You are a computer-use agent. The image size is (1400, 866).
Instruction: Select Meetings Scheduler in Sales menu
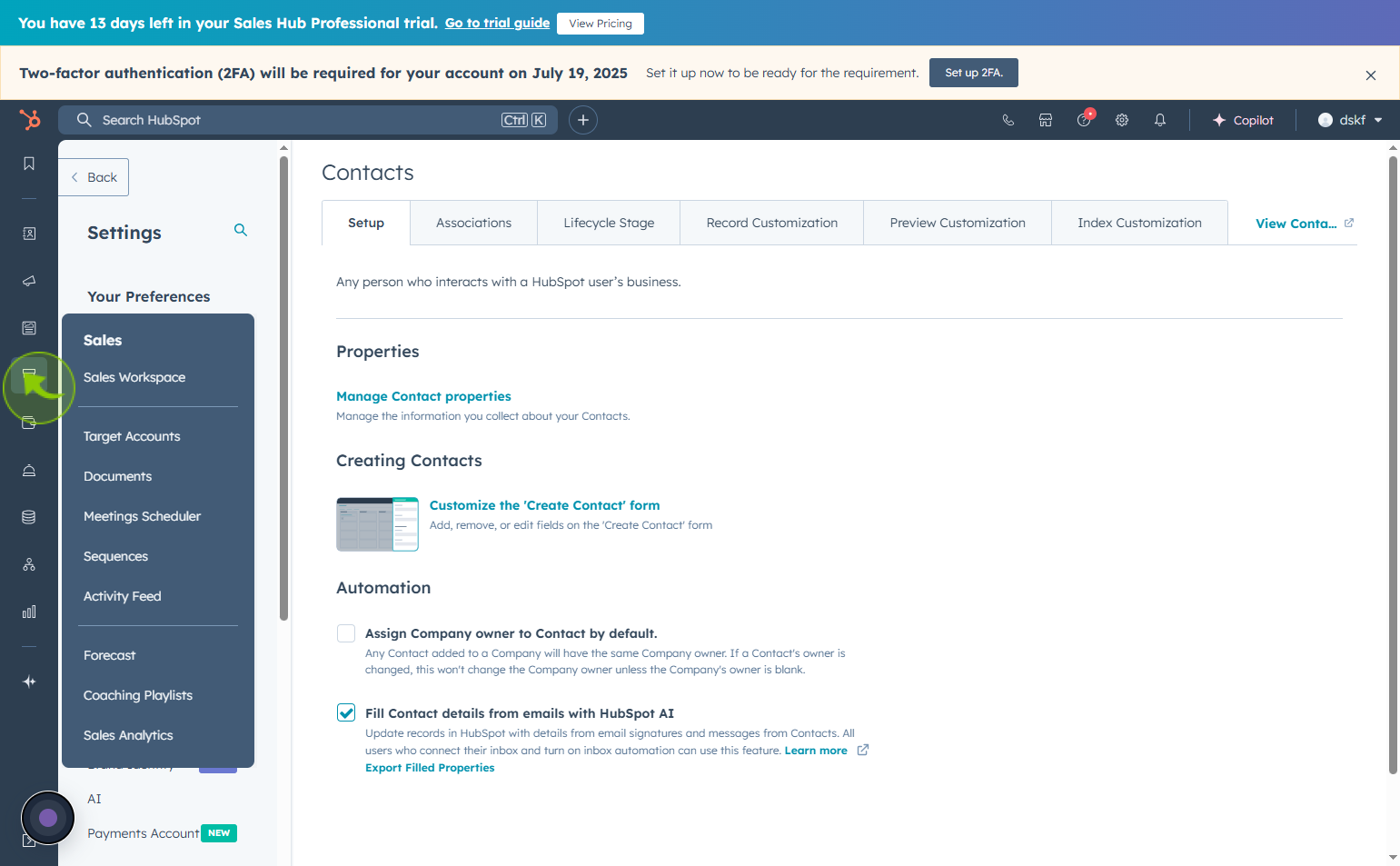click(142, 516)
